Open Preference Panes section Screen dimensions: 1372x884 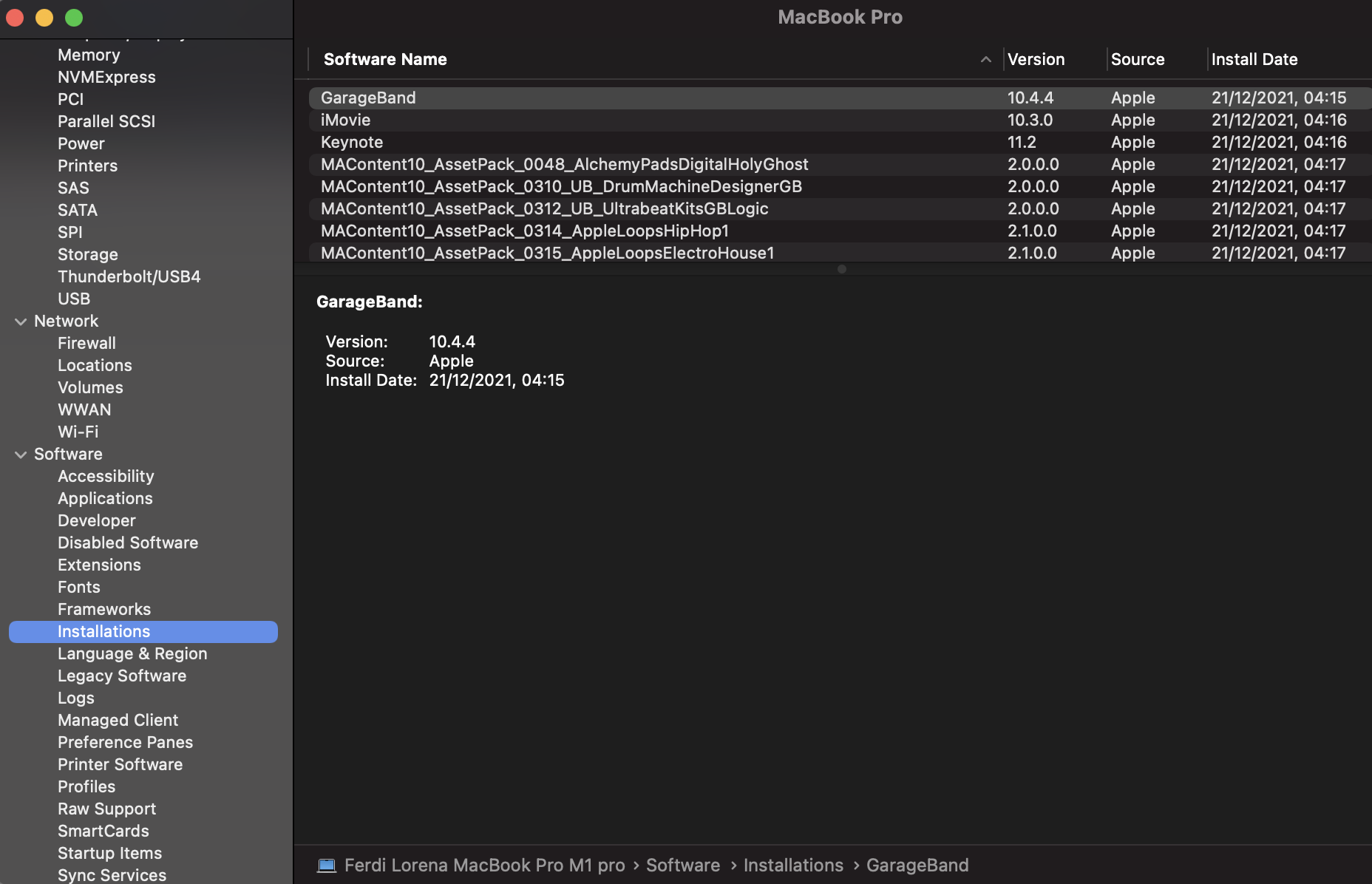(x=125, y=743)
